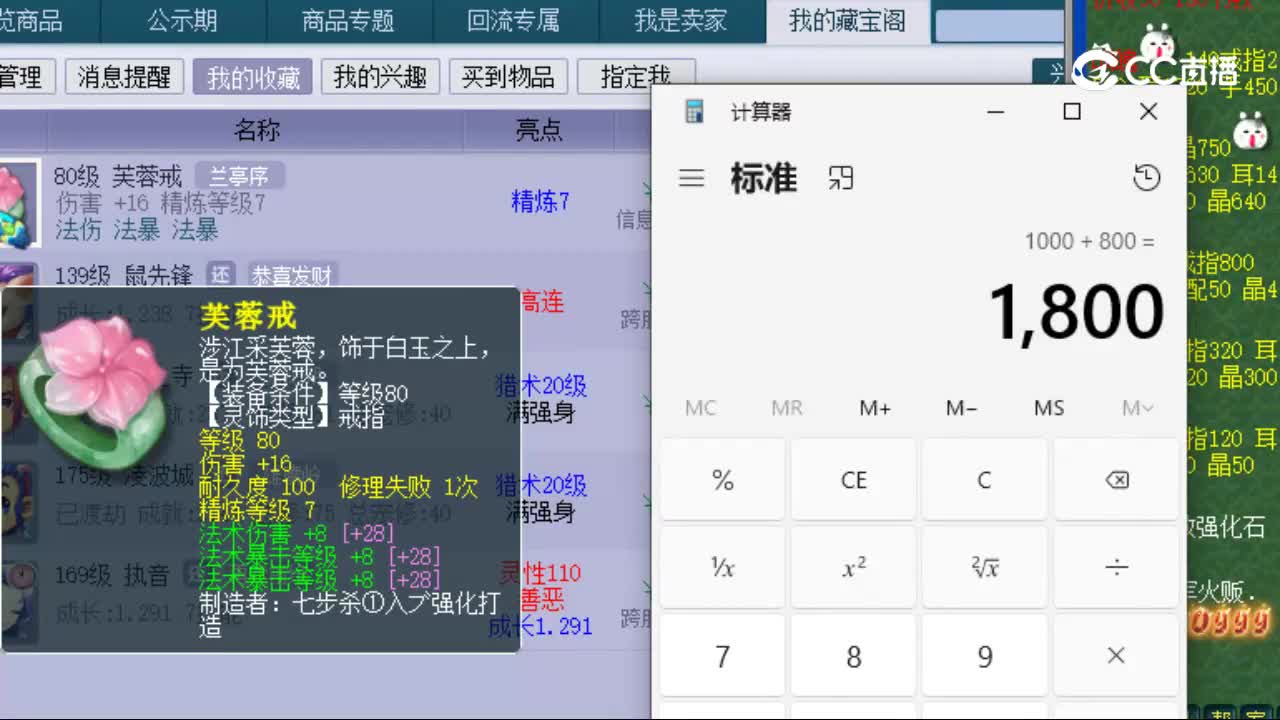Click the M+ memory add button
Viewport: 1280px width, 720px height.
point(875,408)
